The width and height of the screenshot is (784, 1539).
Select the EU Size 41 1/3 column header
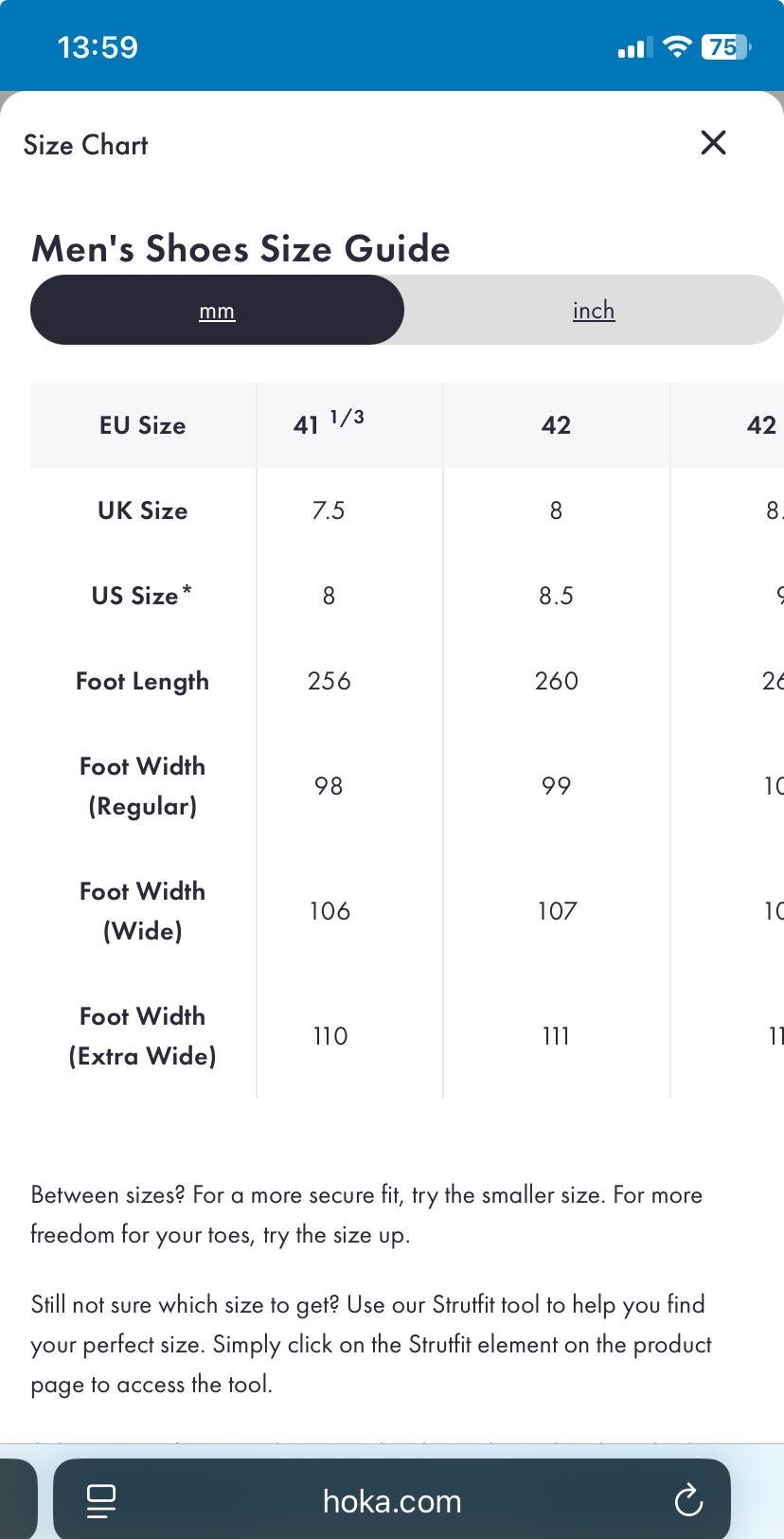(x=329, y=424)
